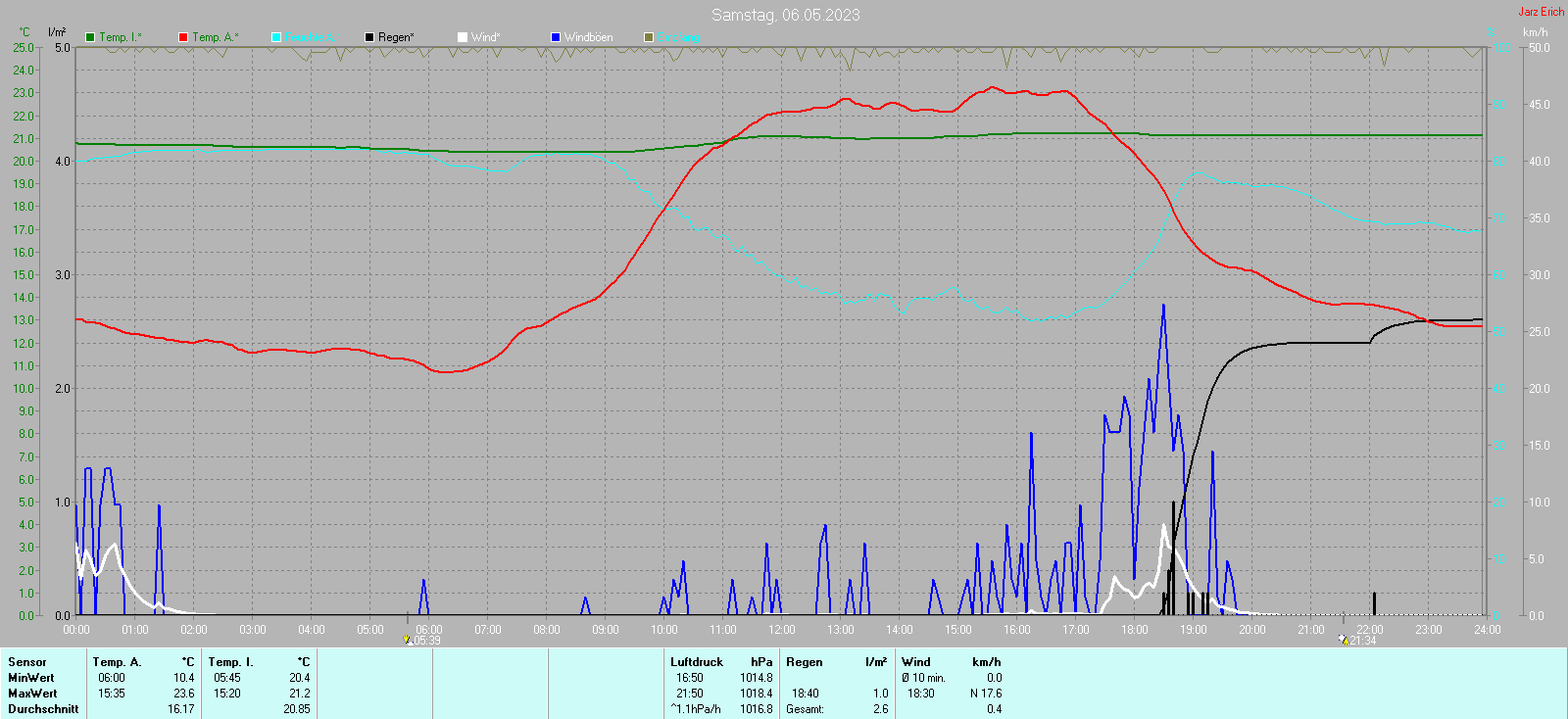The width and height of the screenshot is (1568, 719).
Task: Click the max wind value "N 17.6"
Action: [x=986, y=694]
